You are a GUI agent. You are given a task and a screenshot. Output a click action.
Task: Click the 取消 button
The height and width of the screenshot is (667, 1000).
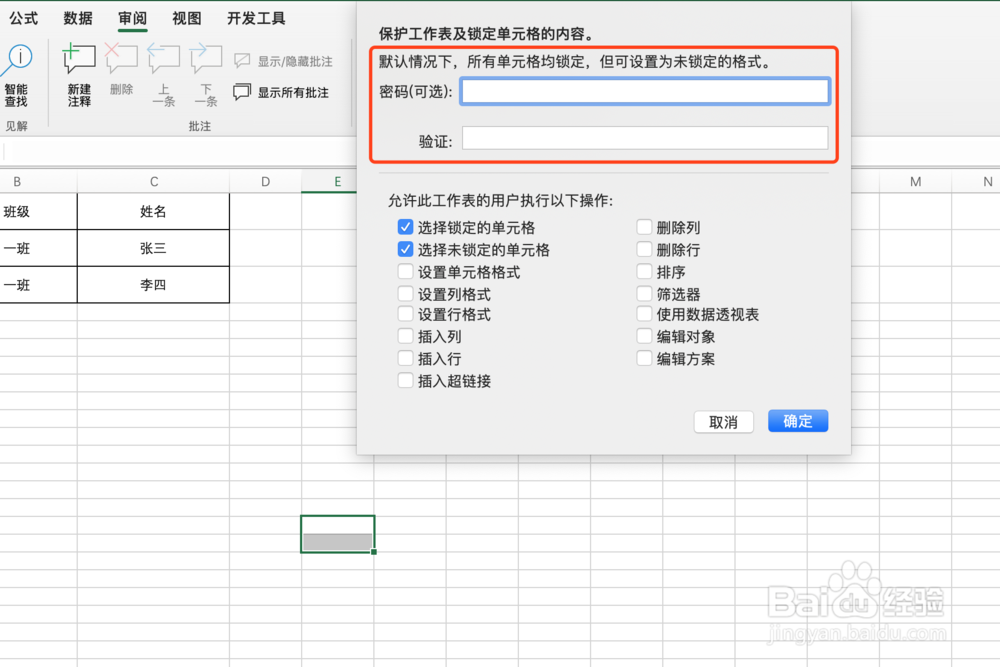pos(723,421)
